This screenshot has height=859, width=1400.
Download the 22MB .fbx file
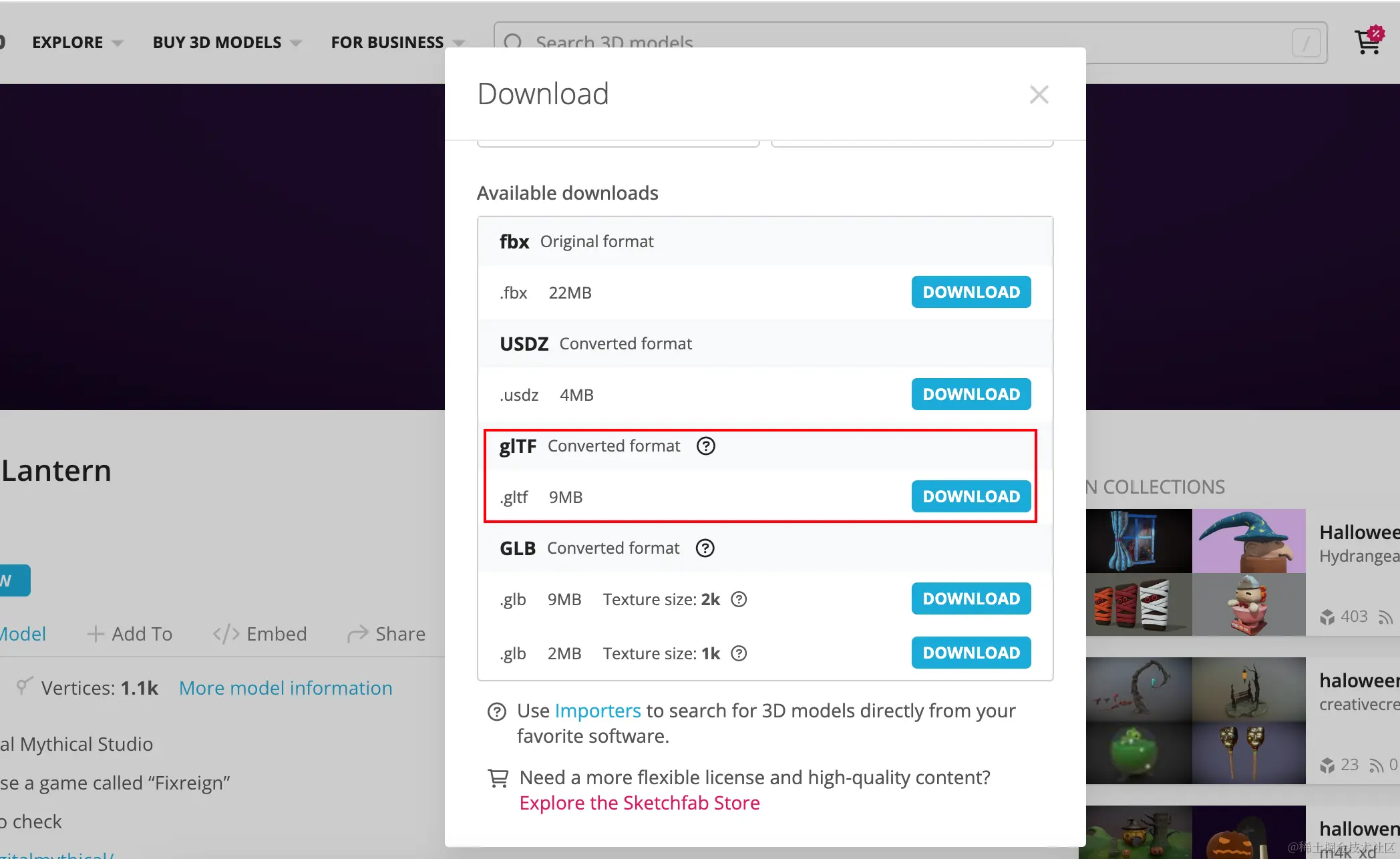971,292
